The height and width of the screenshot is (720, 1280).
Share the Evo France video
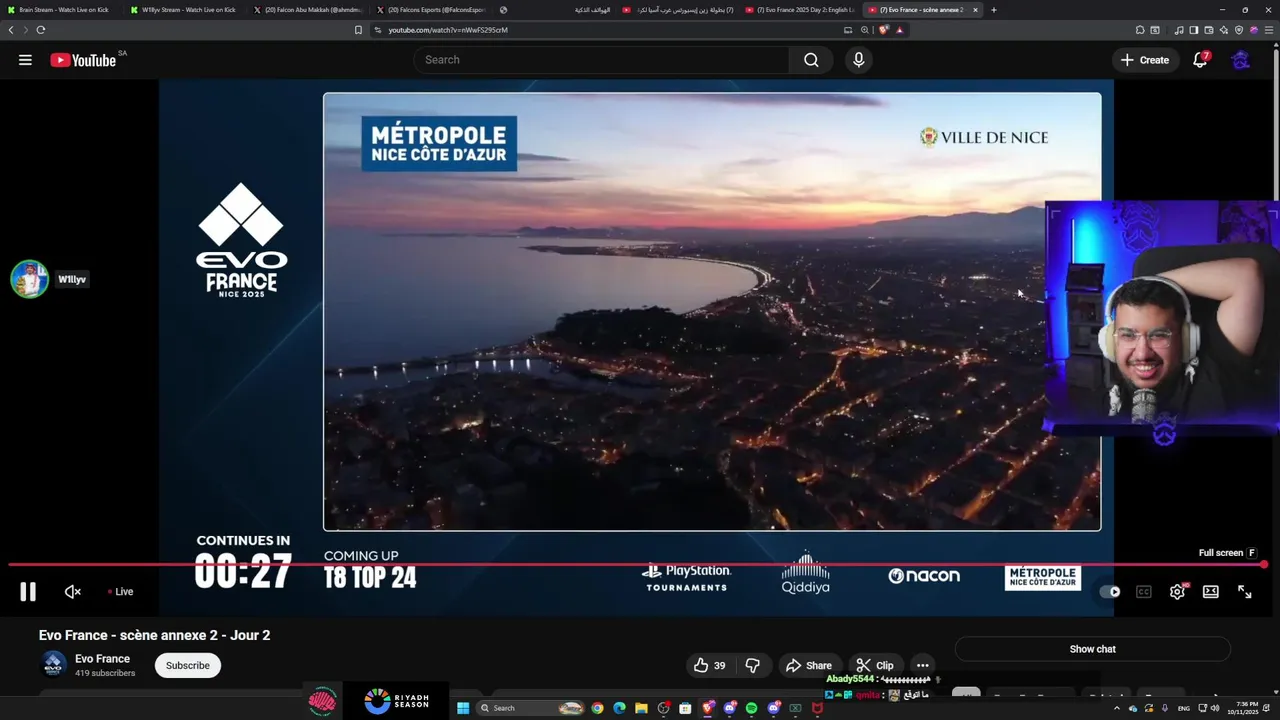tap(809, 665)
